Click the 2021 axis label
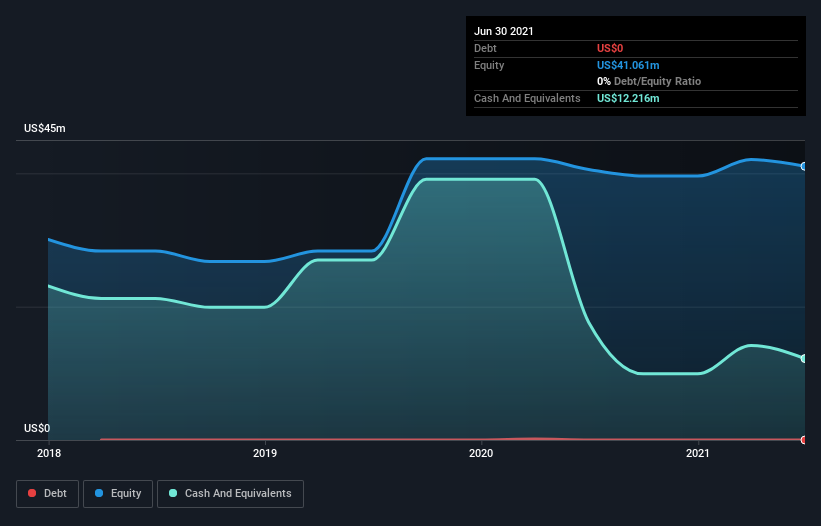 pos(697,453)
